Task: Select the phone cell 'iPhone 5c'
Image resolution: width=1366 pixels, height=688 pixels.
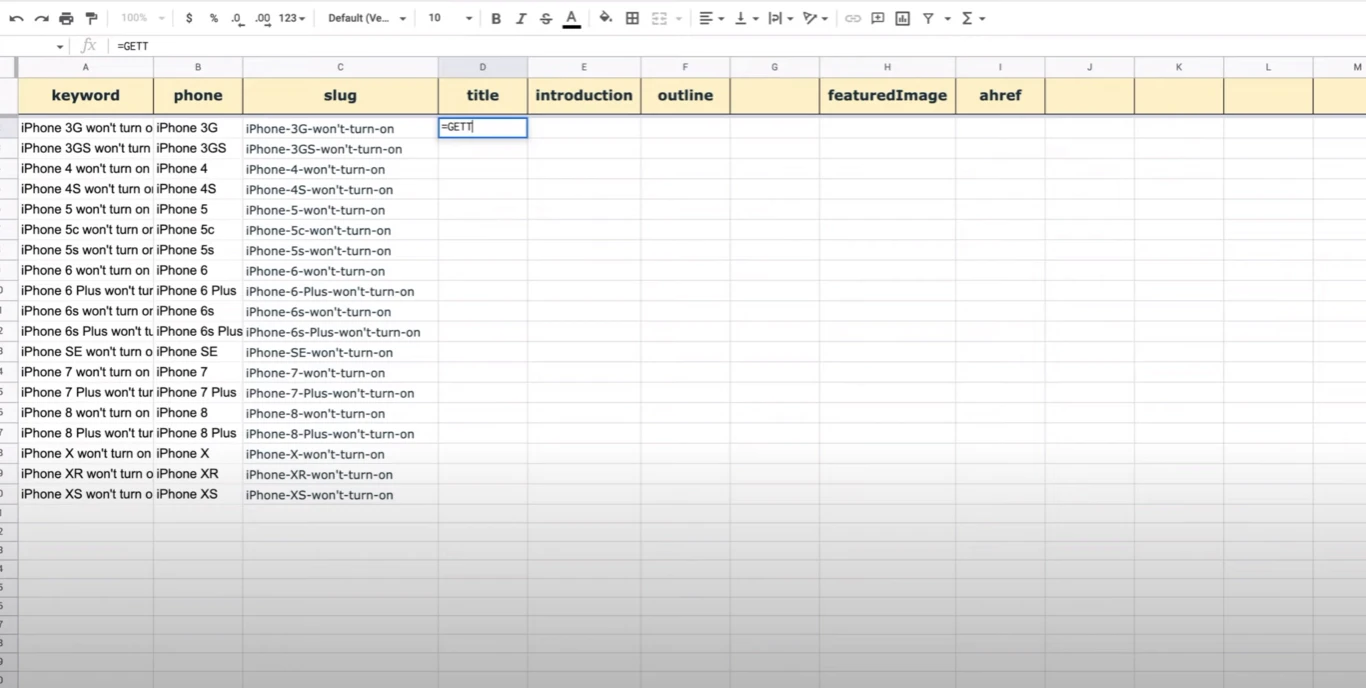Action: (198, 230)
